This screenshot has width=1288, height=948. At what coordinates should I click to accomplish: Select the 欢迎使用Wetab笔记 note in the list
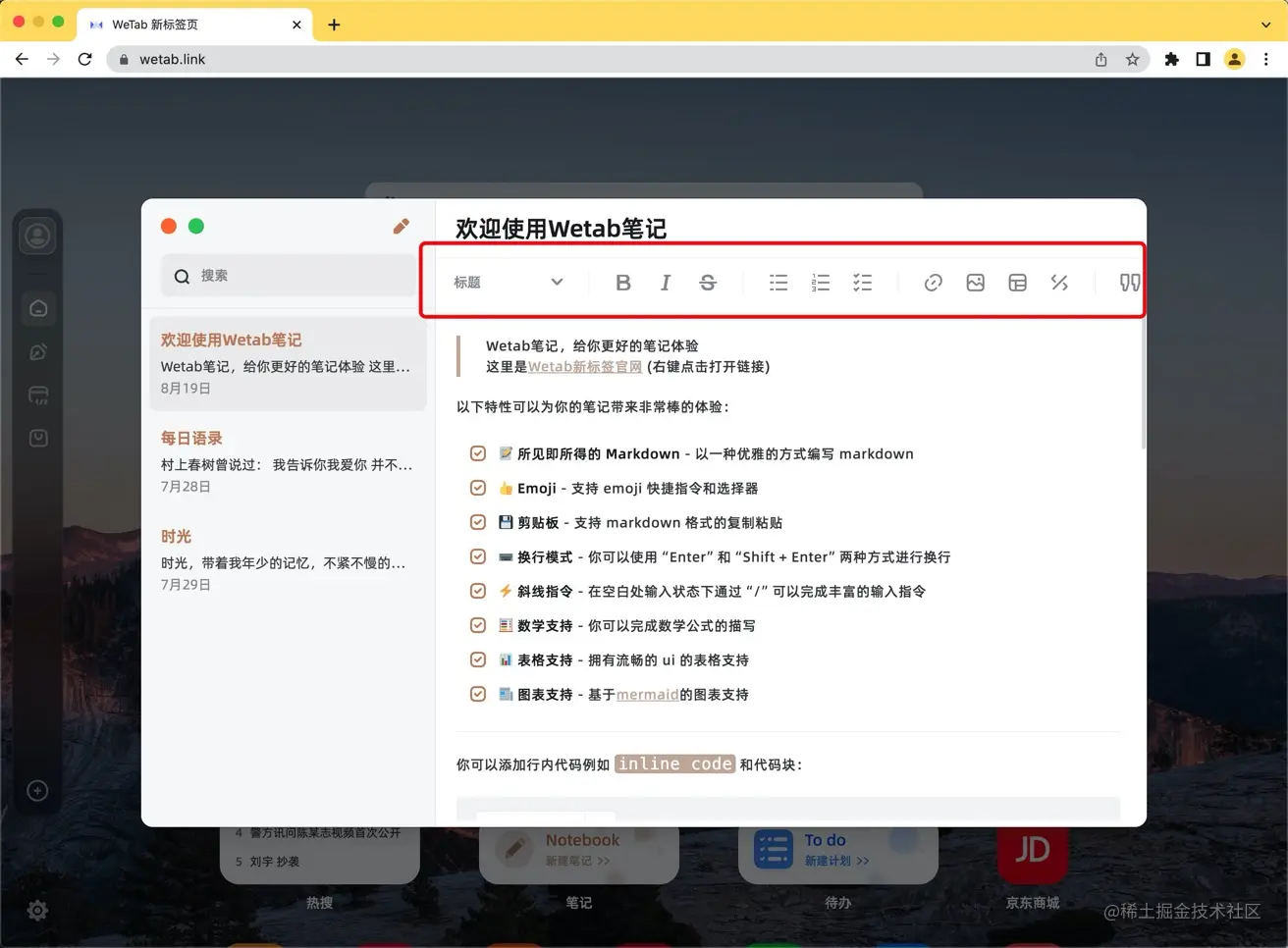(x=289, y=363)
